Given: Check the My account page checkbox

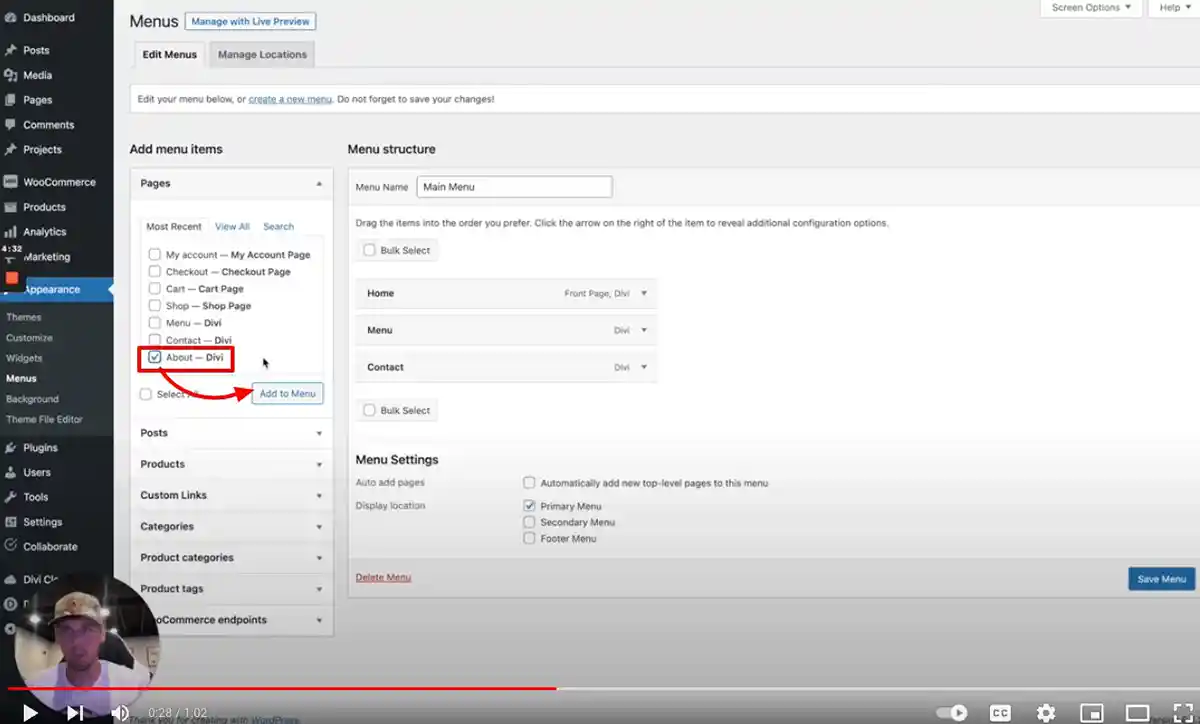Looking at the screenshot, I should tap(155, 255).
